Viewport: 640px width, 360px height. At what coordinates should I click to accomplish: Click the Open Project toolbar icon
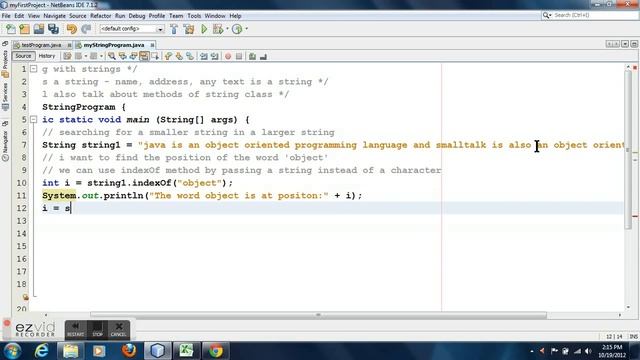pyautogui.click(x=39, y=29)
